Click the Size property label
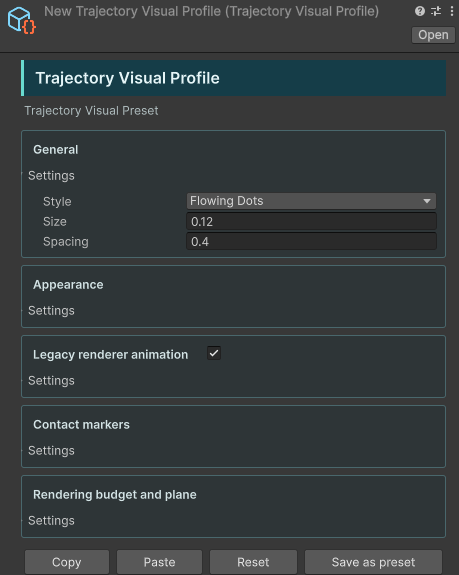 (x=55, y=221)
